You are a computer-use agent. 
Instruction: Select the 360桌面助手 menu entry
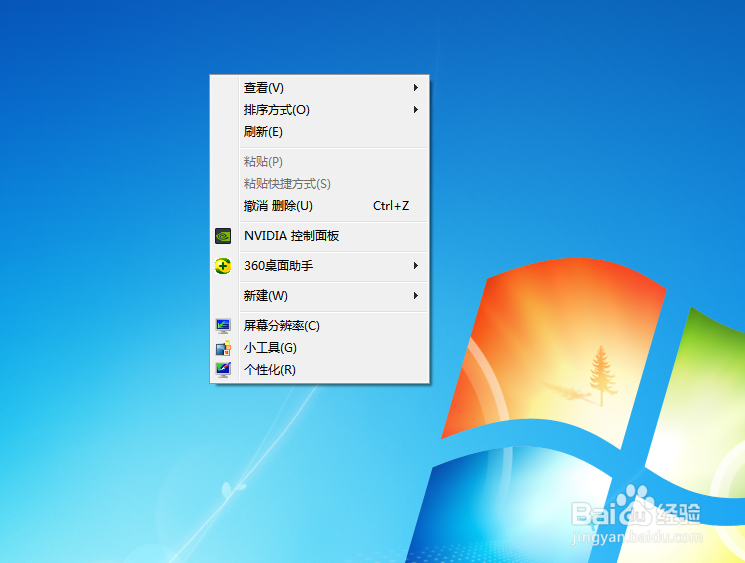[320, 266]
